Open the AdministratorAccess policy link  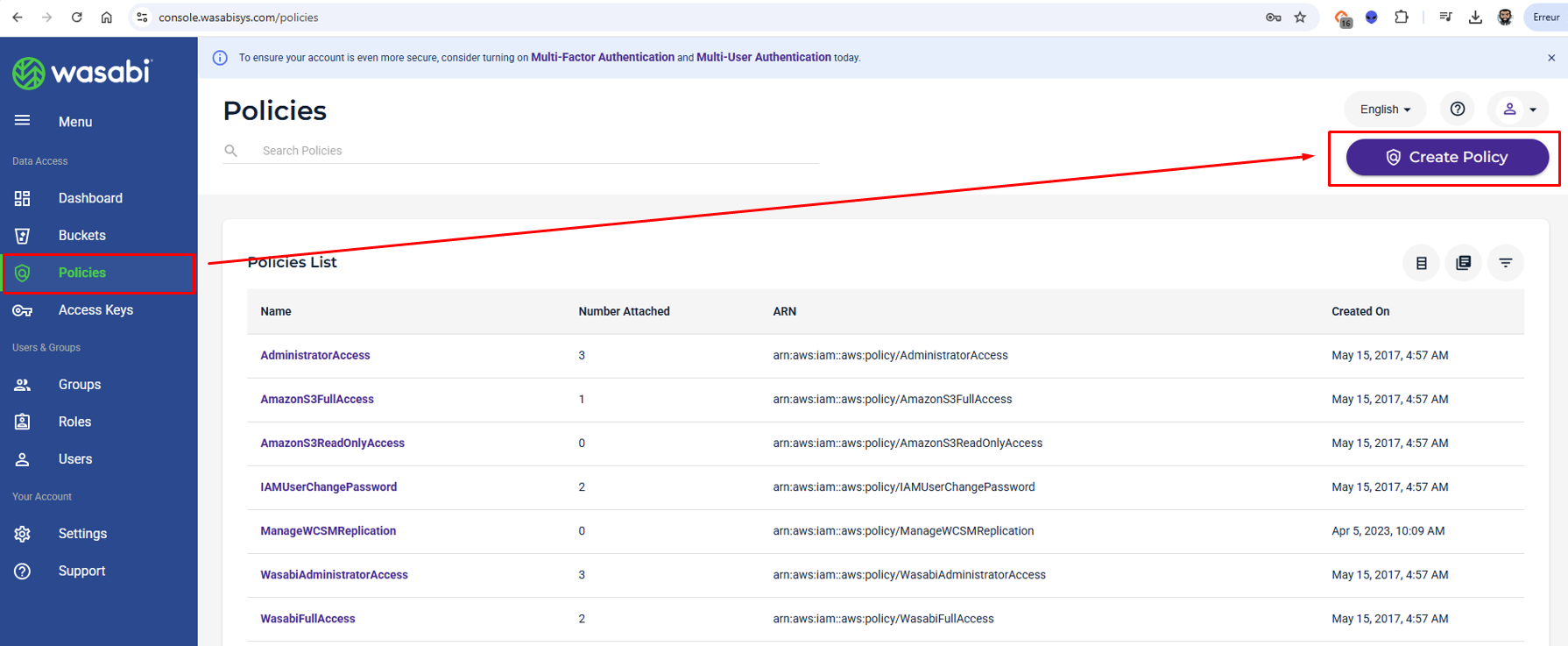[314, 356]
